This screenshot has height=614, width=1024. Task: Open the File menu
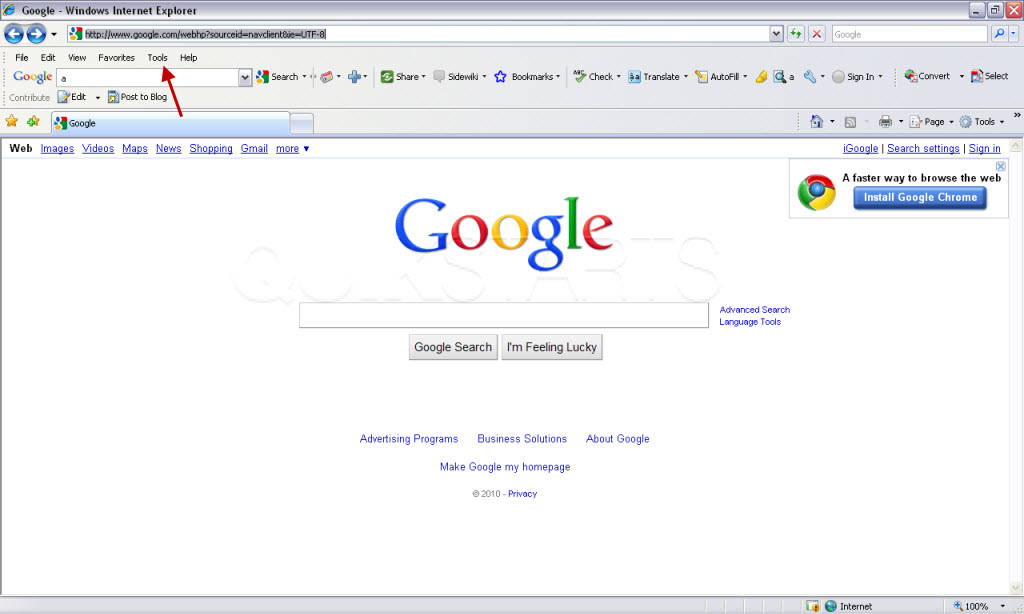coord(22,57)
